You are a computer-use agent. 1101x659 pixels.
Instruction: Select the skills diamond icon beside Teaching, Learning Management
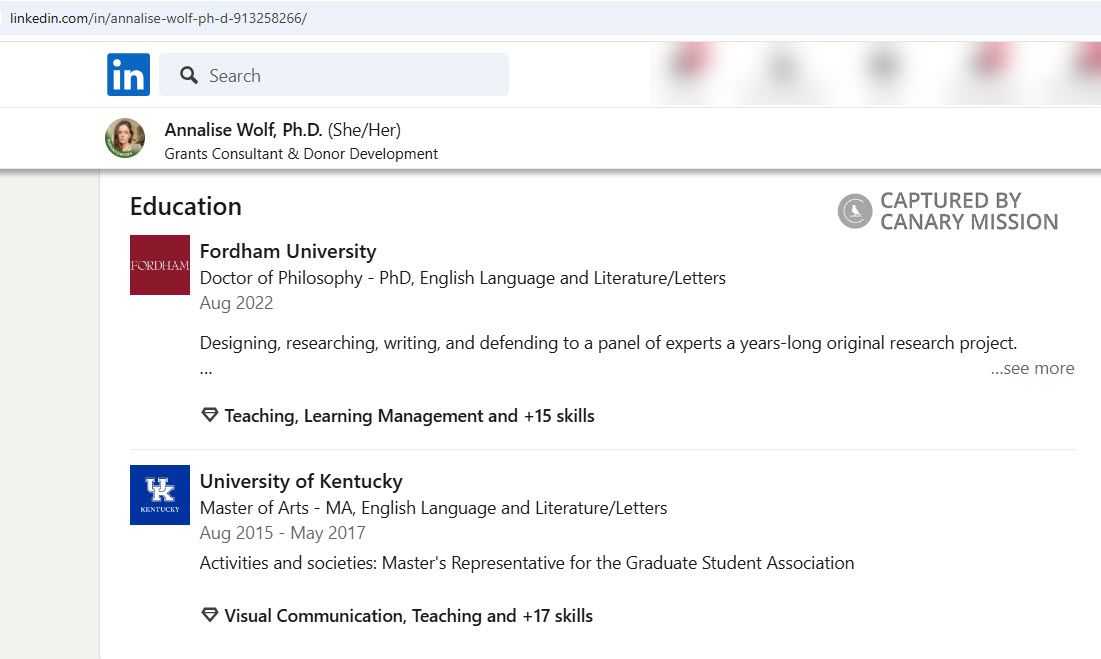[209, 415]
